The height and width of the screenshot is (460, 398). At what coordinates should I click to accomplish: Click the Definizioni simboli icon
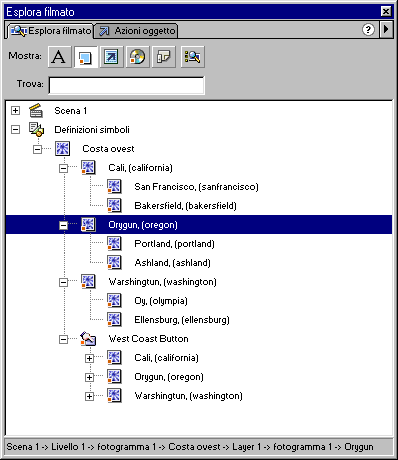pos(36,129)
